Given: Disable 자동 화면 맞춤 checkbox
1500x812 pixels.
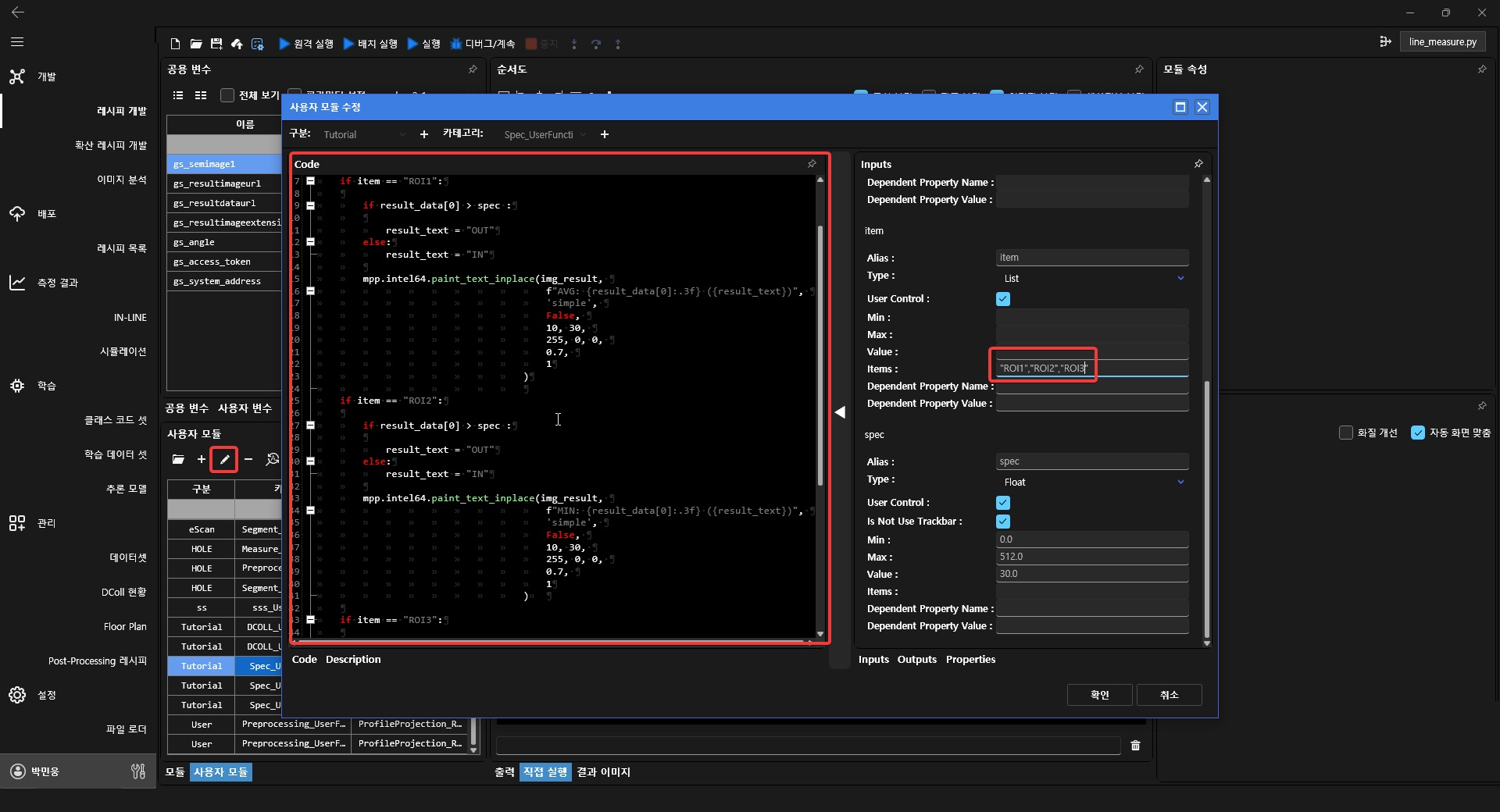Looking at the screenshot, I should pyautogui.click(x=1418, y=433).
